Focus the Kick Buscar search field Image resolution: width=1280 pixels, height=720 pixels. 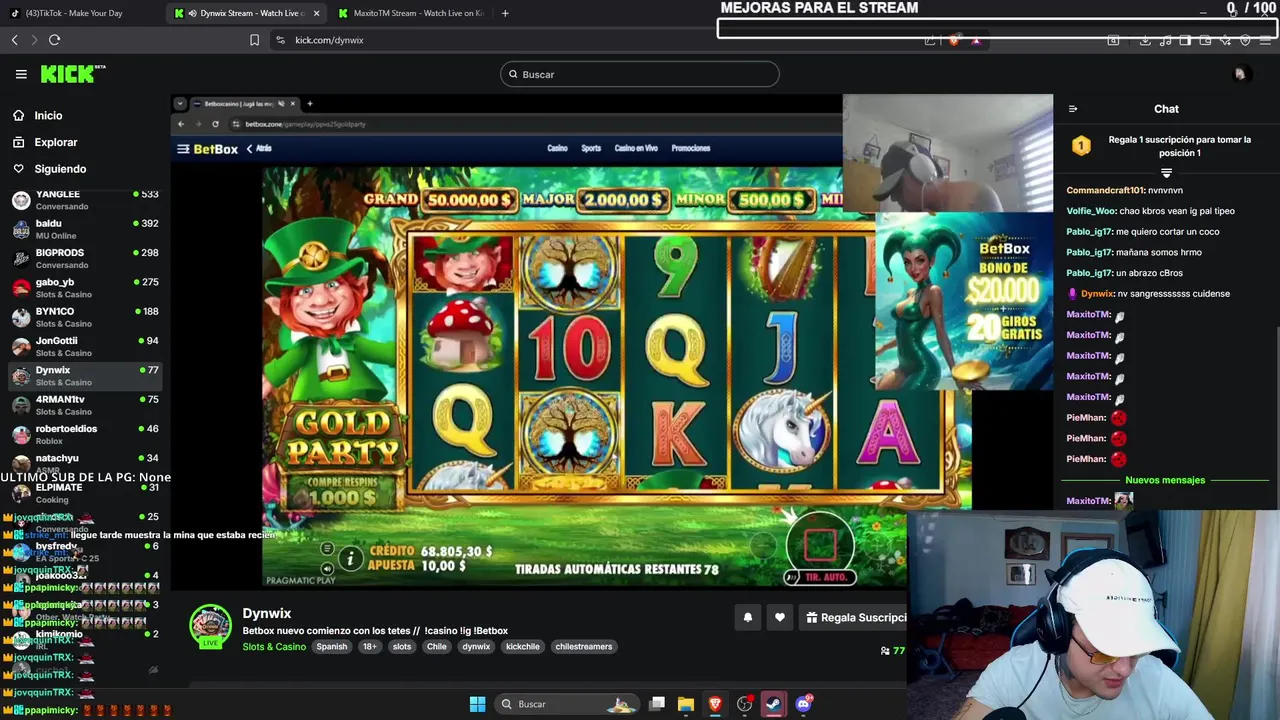tap(639, 74)
